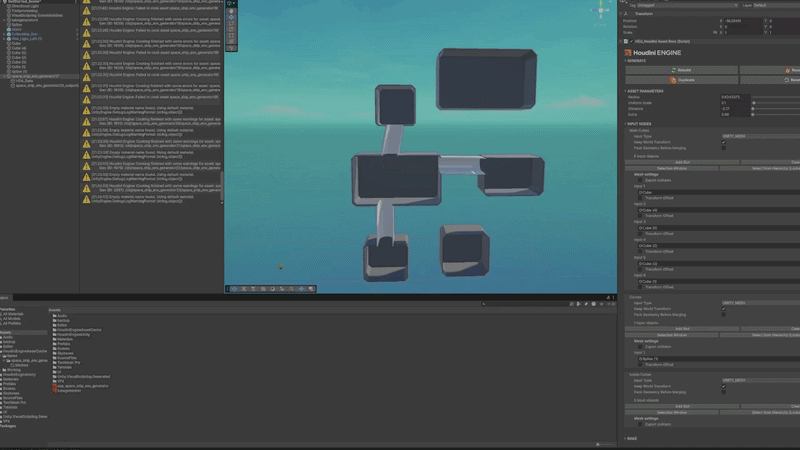Select the Rect transform tool in scene

231,36
